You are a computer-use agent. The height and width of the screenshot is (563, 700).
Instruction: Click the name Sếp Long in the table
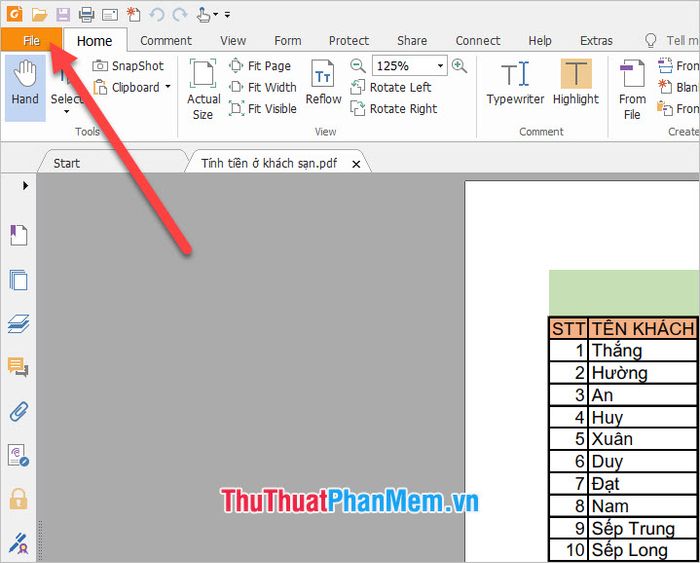(629, 550)
